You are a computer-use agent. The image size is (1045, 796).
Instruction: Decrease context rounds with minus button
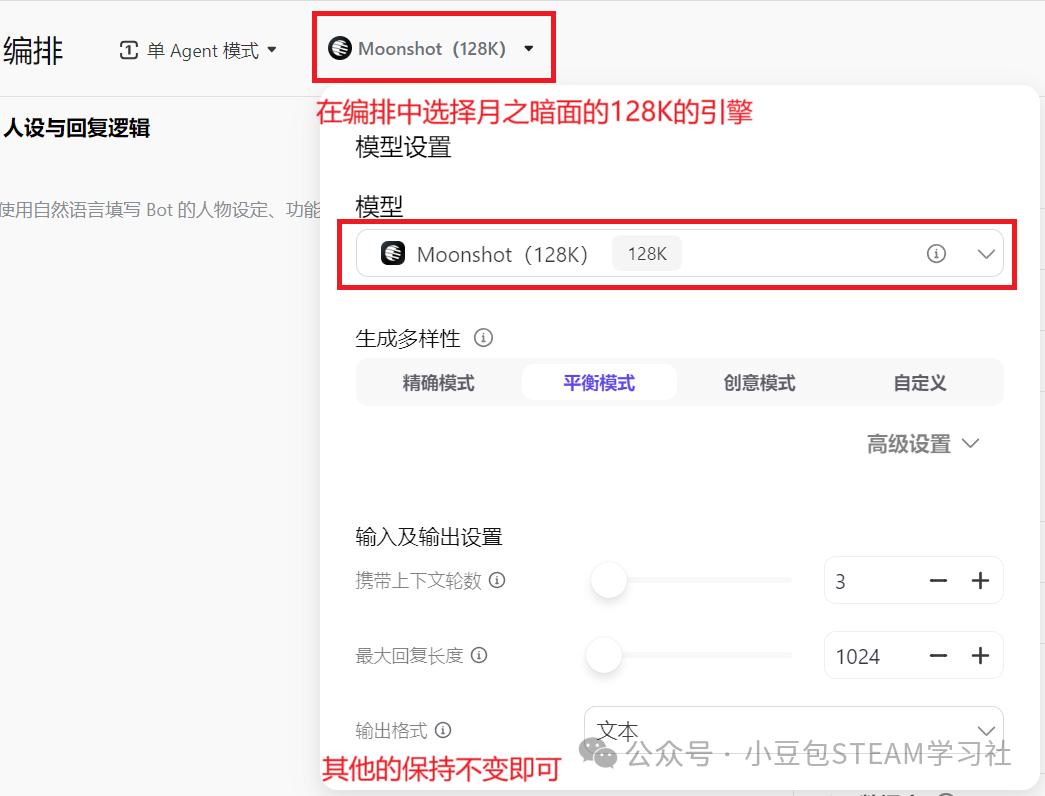[x=938, y=581]
